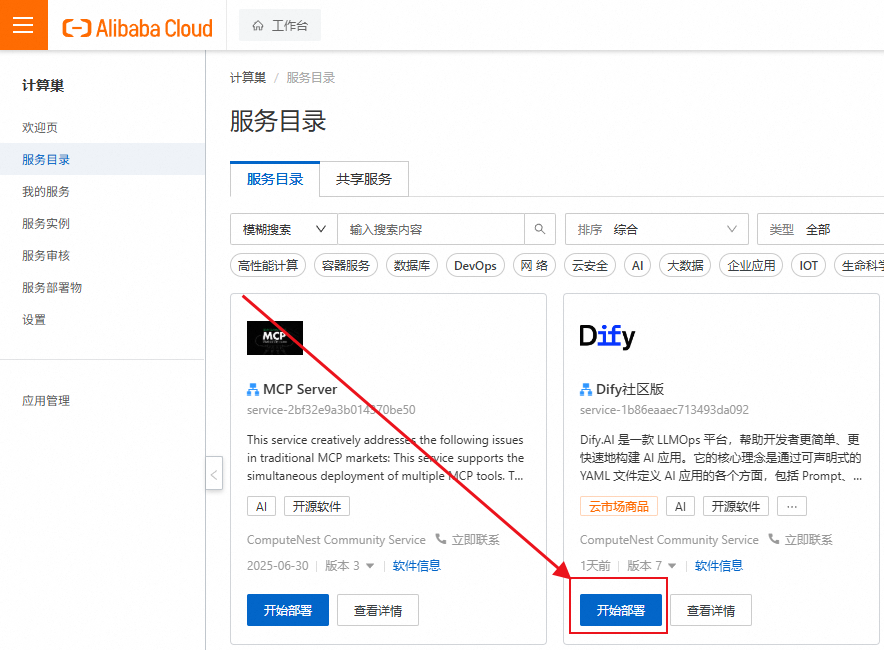Click the search magnifier icon
884x650 pixels.
539,229
